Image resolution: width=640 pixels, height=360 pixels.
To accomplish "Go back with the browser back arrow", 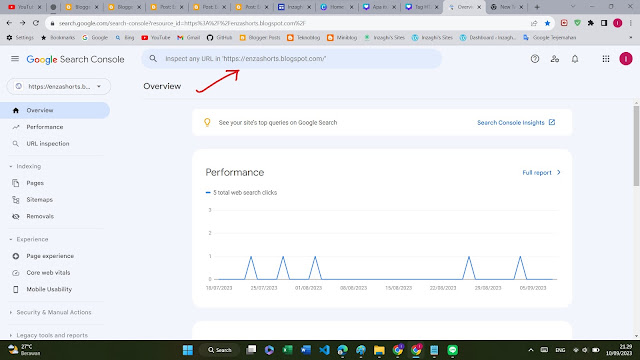I will point(9,23).
